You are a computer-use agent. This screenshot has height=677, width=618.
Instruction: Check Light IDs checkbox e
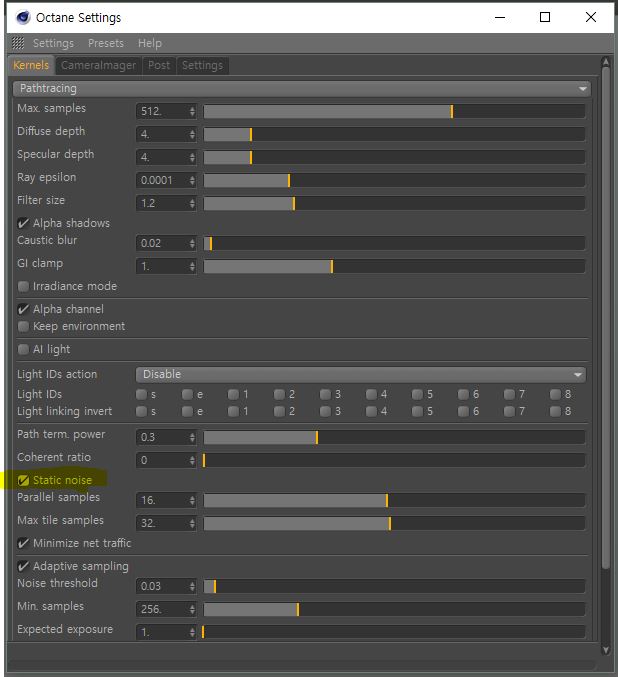point(187,394)
